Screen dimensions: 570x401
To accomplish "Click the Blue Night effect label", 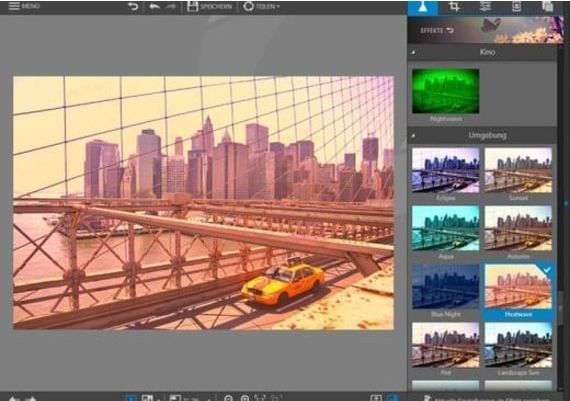I will pyautogui.click(x=446, y=314).
